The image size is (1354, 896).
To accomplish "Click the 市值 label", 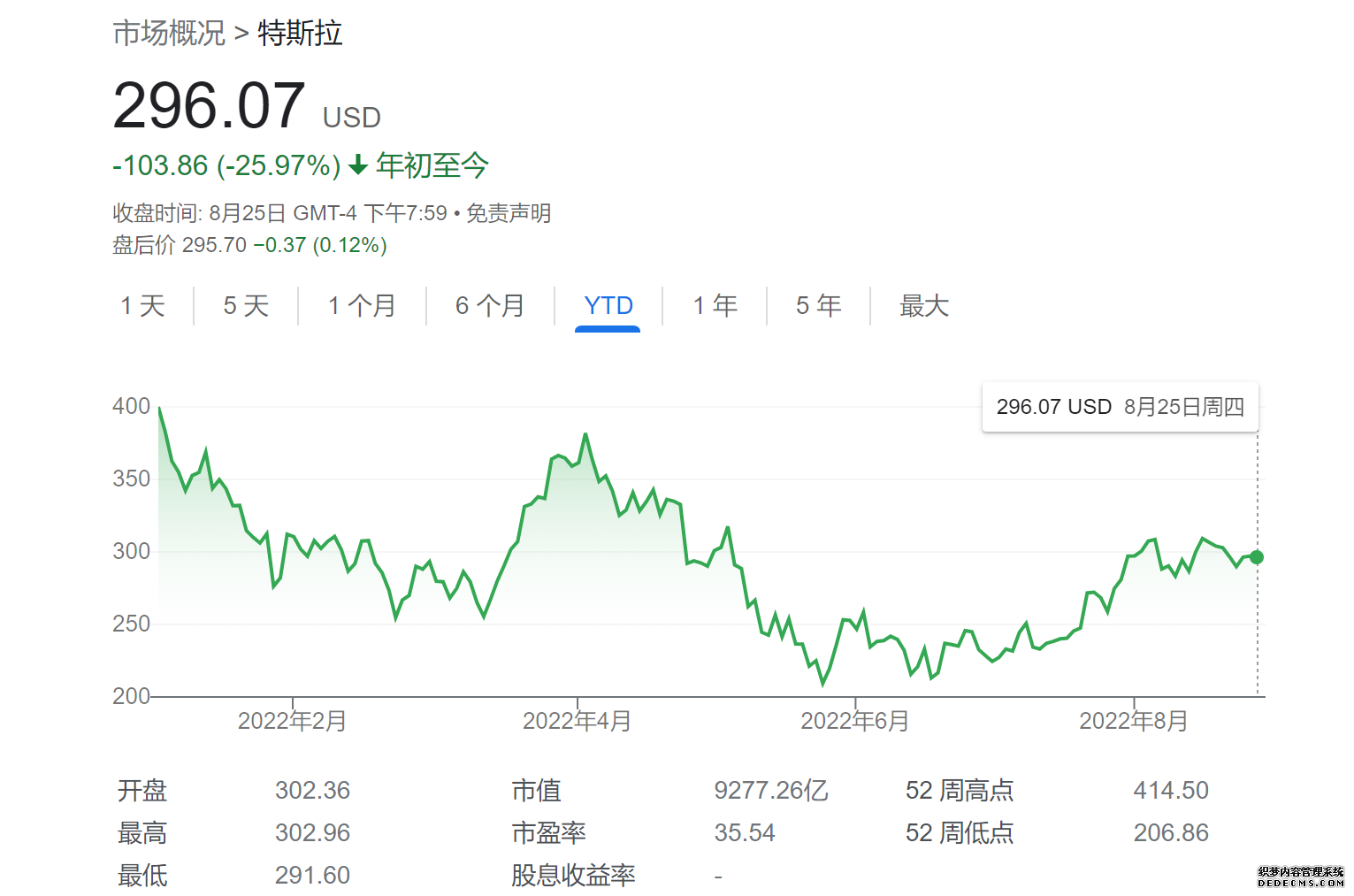I will 536,790.
